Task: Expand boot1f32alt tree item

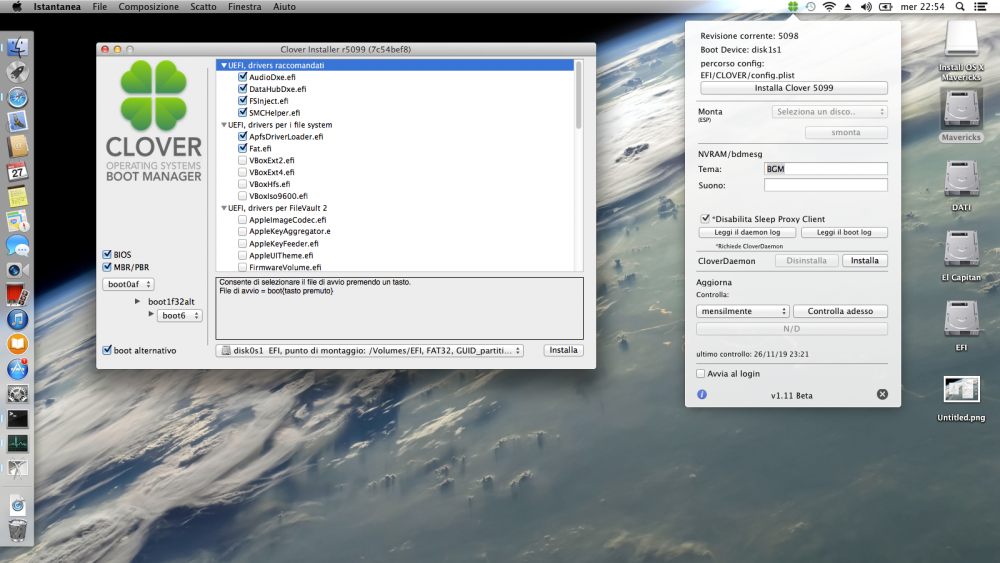Action: pos(137,301)
